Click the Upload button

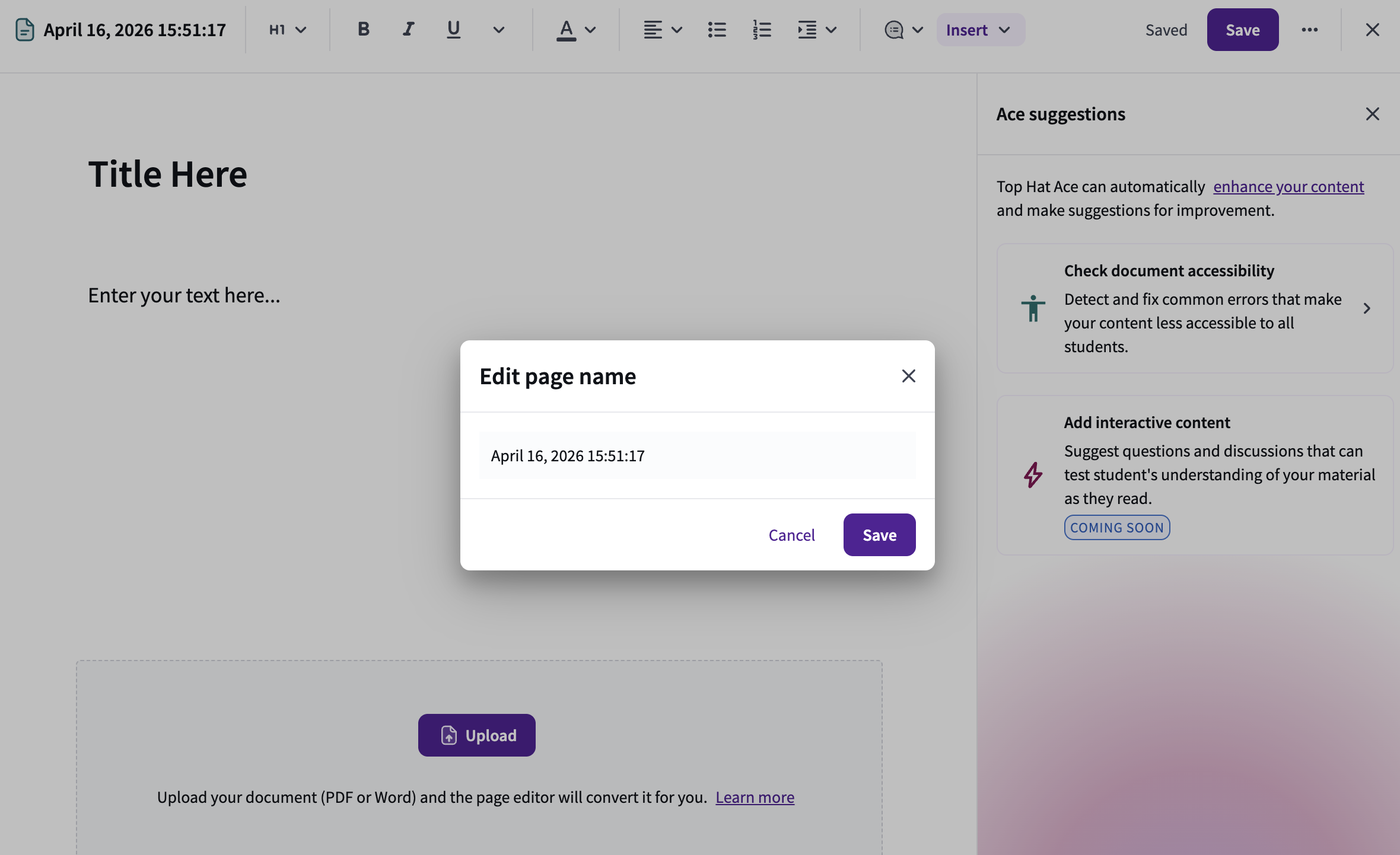tap(476, 735)
